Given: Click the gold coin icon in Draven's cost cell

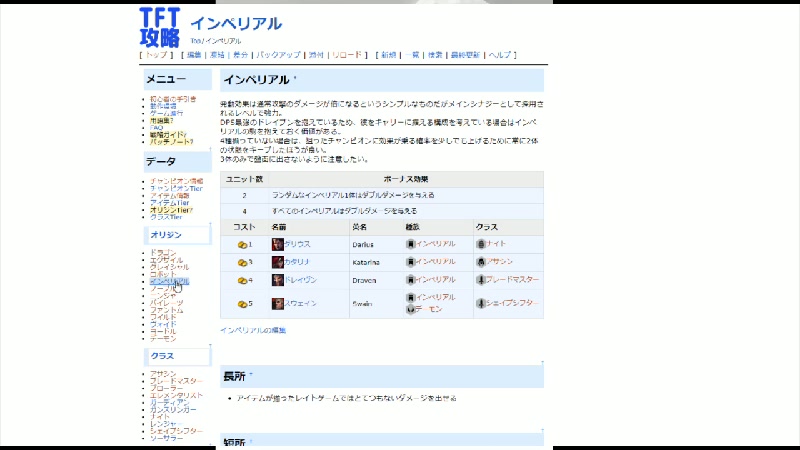Looking at the screenshot, I should pos(242,281).
